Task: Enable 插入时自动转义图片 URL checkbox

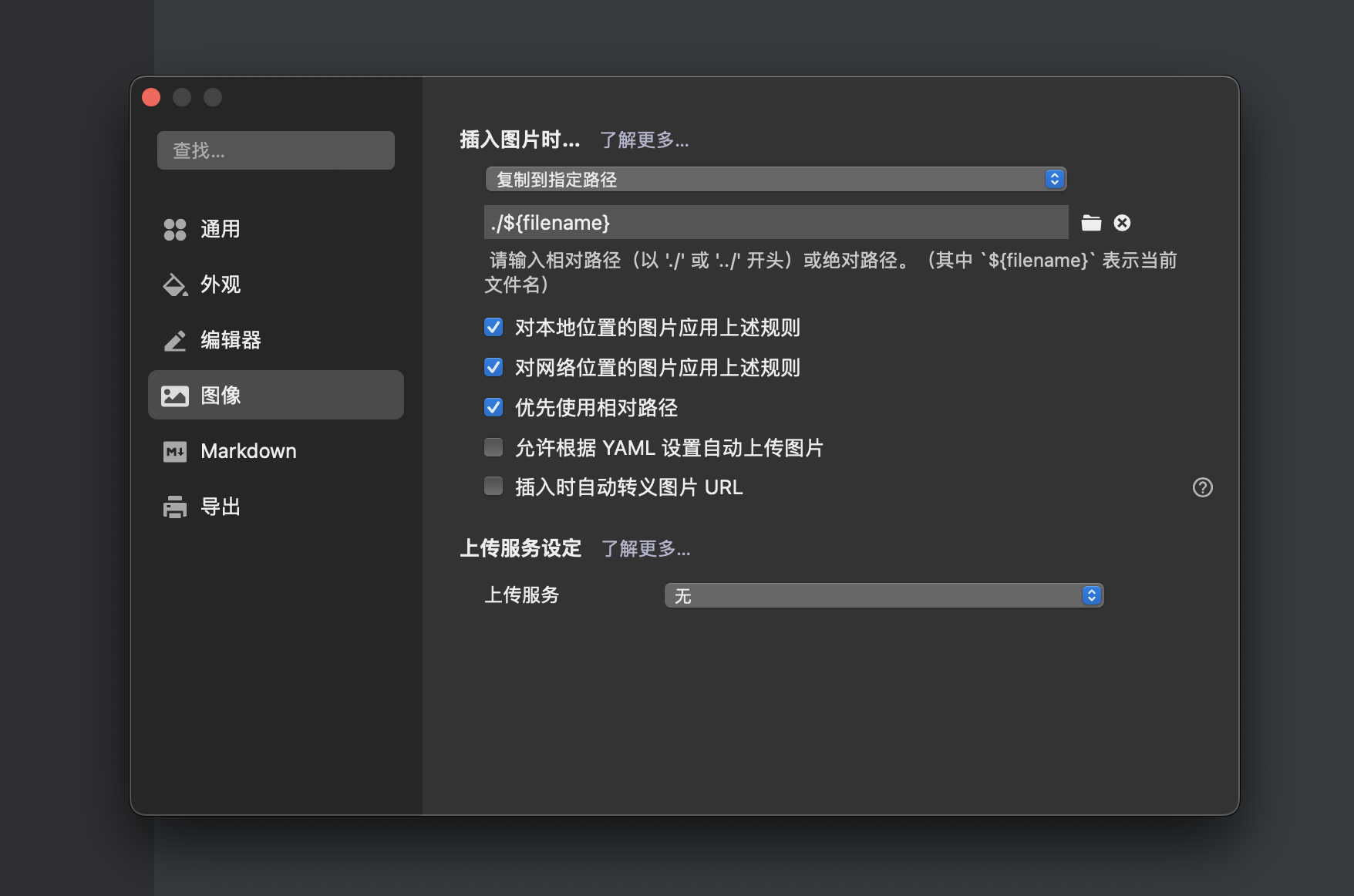Action: 493,487
